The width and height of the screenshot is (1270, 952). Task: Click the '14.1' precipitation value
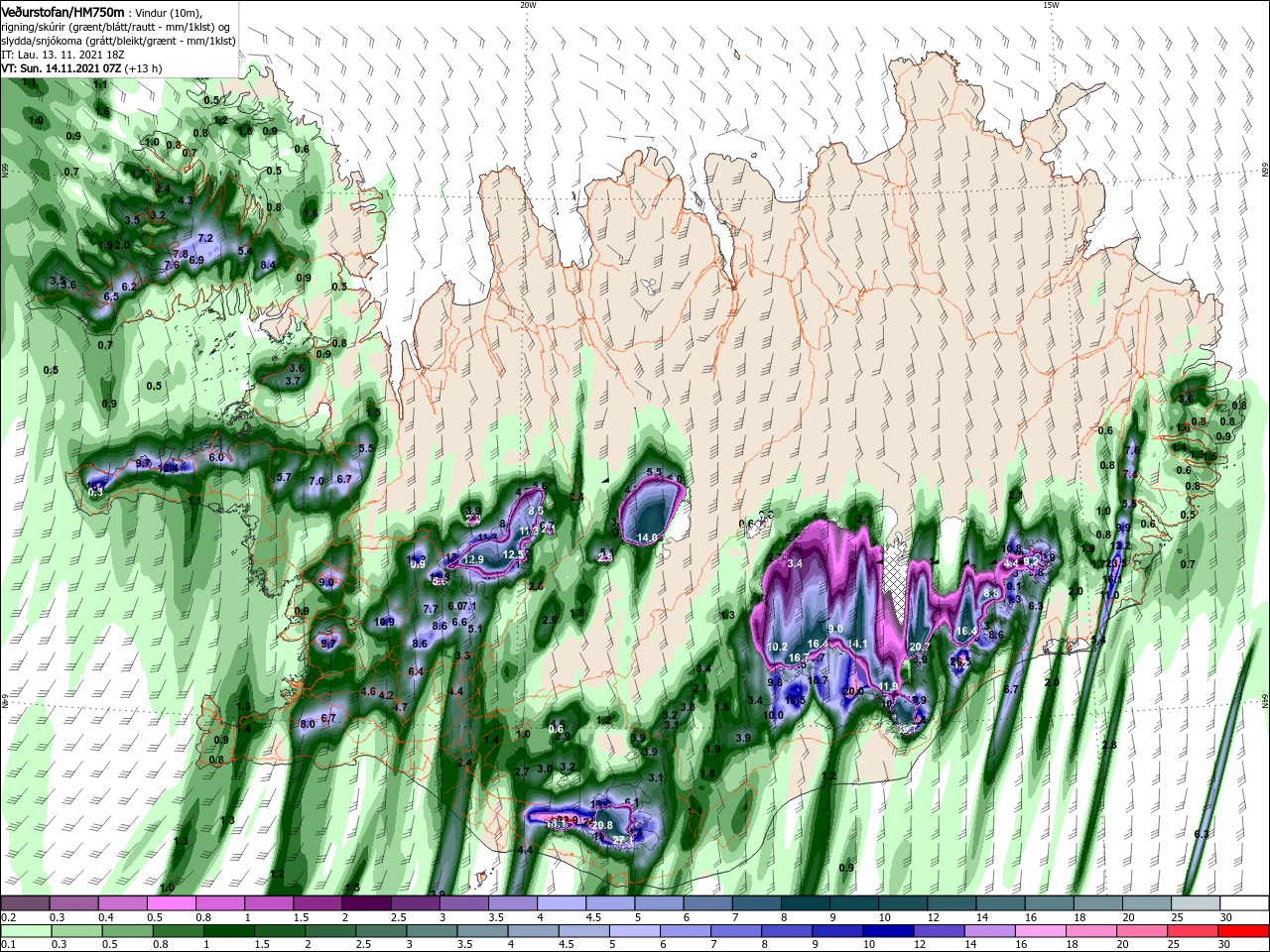click(x=857, y=644)
